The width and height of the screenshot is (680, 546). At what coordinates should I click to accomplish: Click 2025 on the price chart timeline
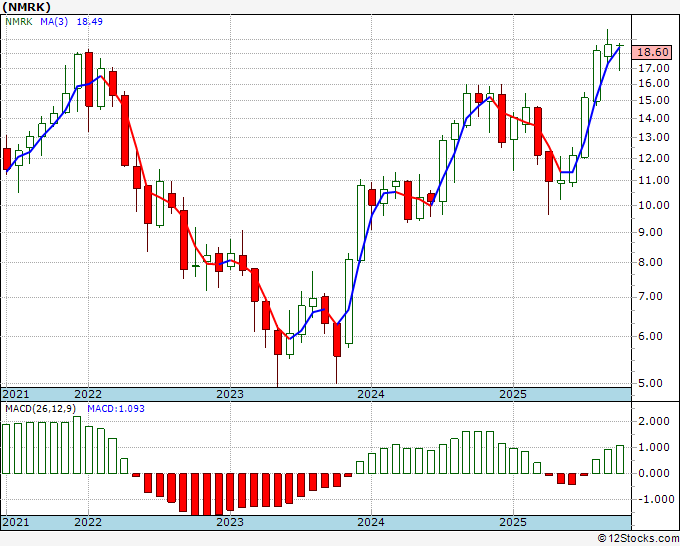(x=513, y=394)
